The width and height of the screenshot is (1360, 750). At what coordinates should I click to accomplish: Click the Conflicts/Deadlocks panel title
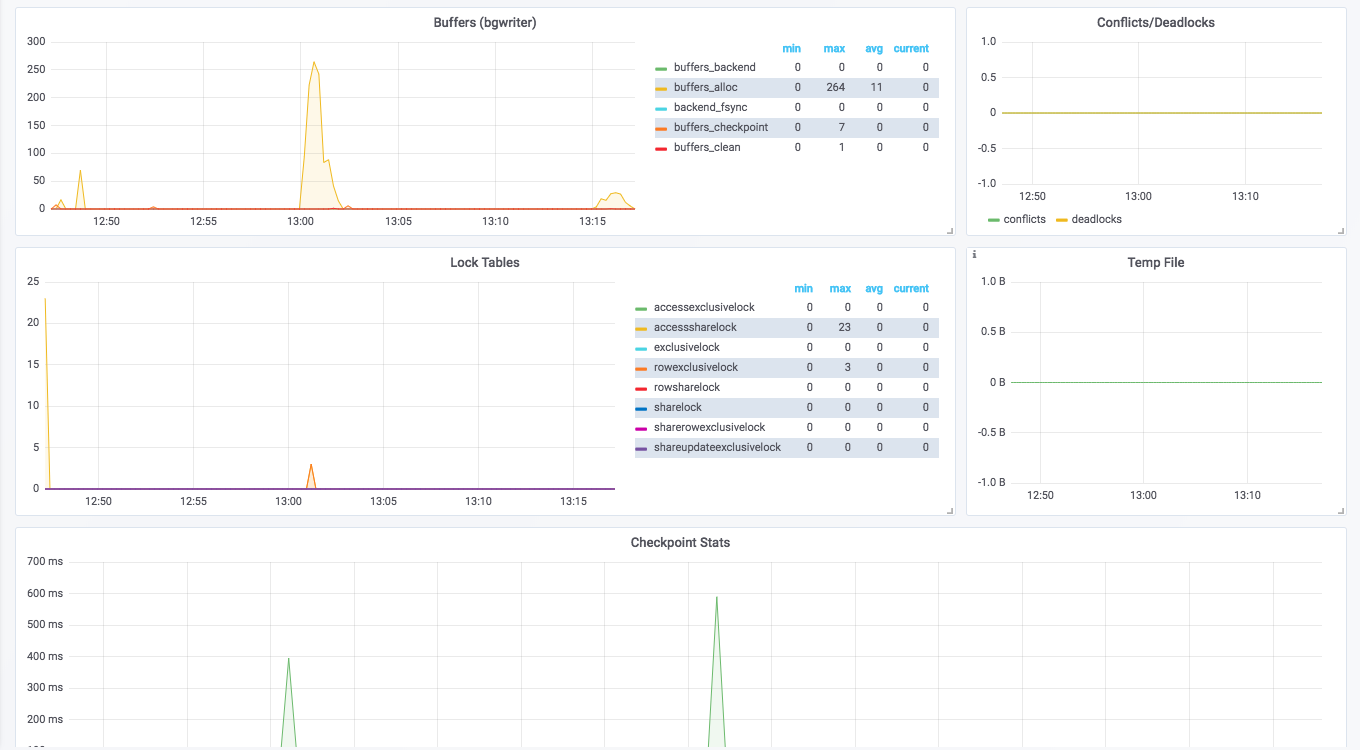pyautogui.click(x=1156, y=22)
